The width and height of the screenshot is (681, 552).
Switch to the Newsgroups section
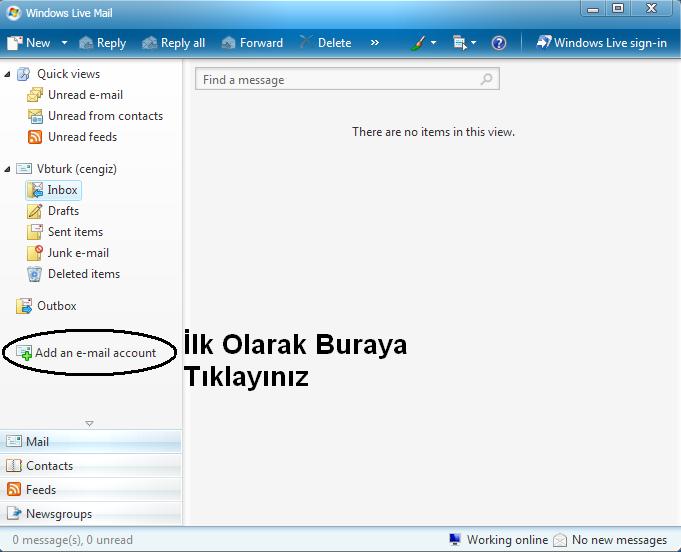[x=91, y=513]
